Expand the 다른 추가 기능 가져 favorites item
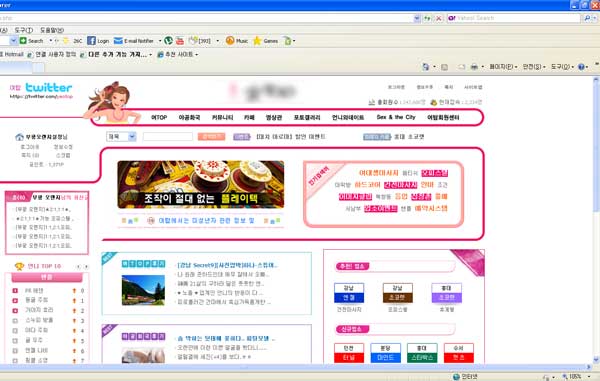 [x=116, y=54]
